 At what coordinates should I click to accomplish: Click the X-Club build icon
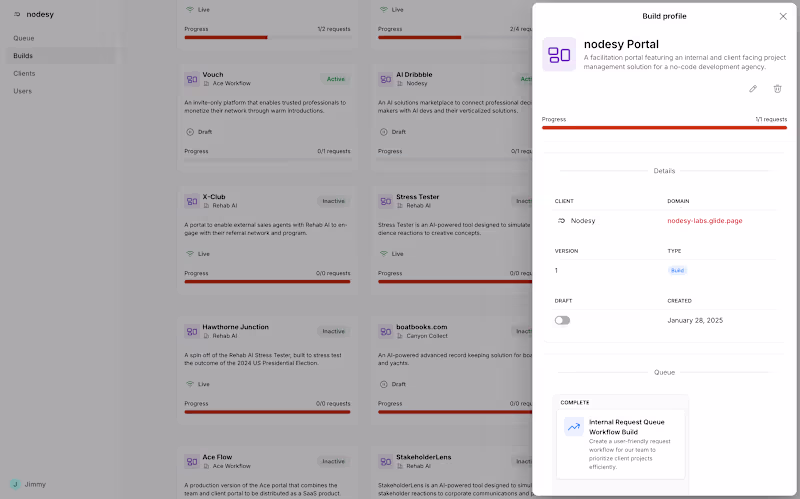[192, 201]
